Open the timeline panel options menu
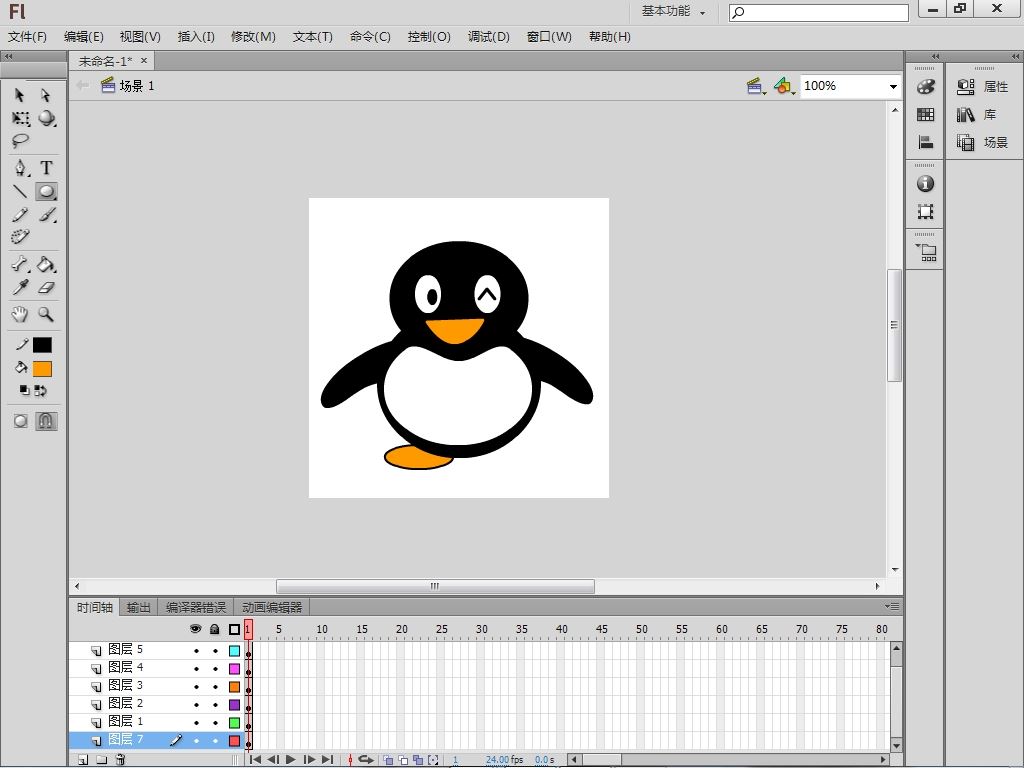 click(x=892, y=607)
